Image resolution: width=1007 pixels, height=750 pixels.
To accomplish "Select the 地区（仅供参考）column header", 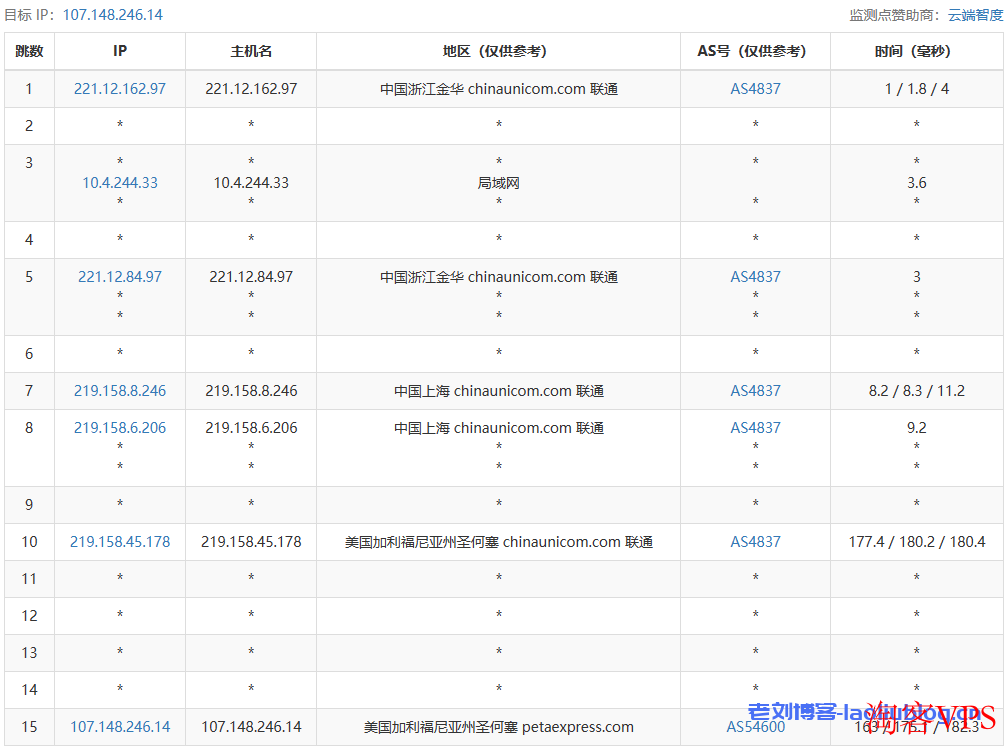I will [498, 51].
